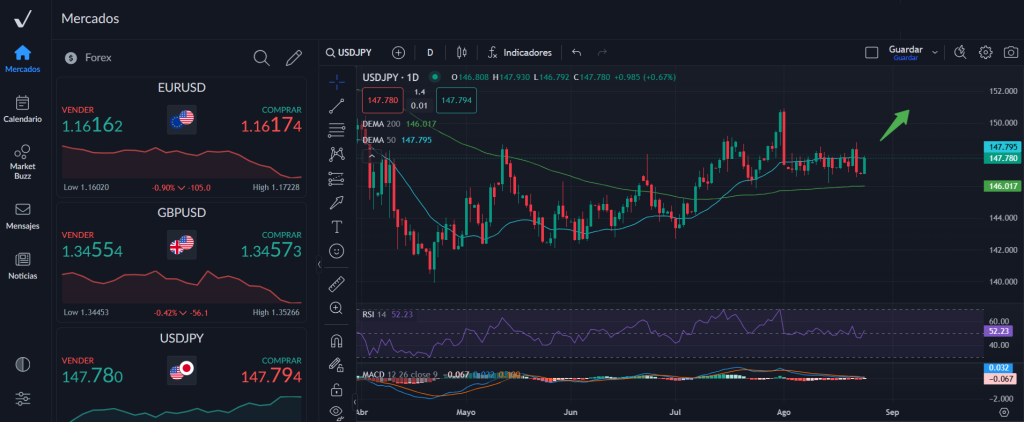This screenshot has width=1024, height=422.
Task: Open the Calendario section
Action: point(22,110)
